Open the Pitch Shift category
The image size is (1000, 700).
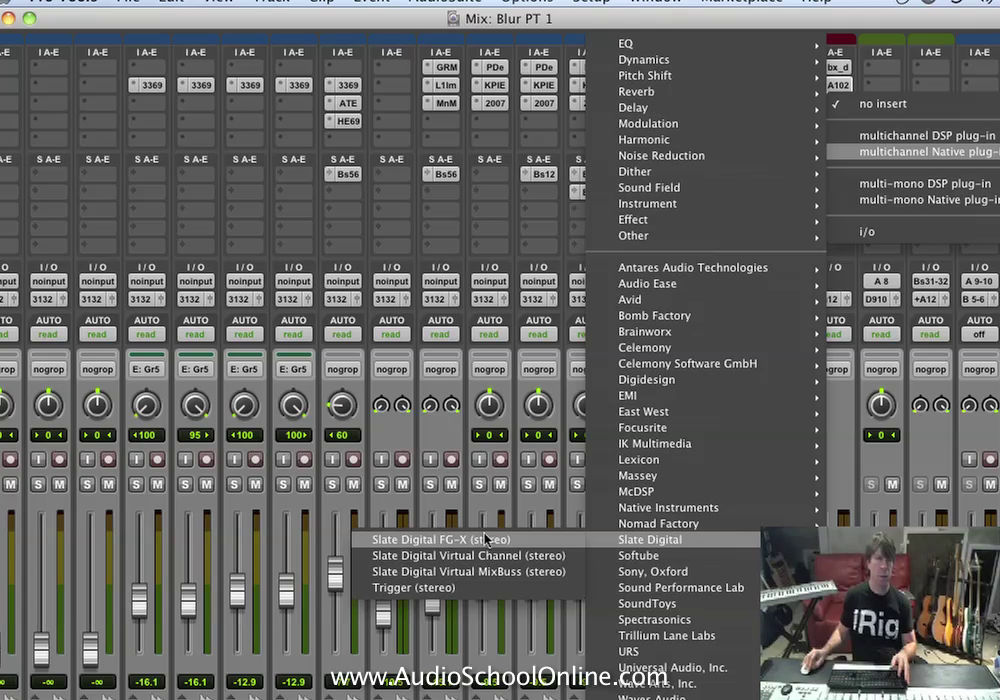(x=706, y=75)
